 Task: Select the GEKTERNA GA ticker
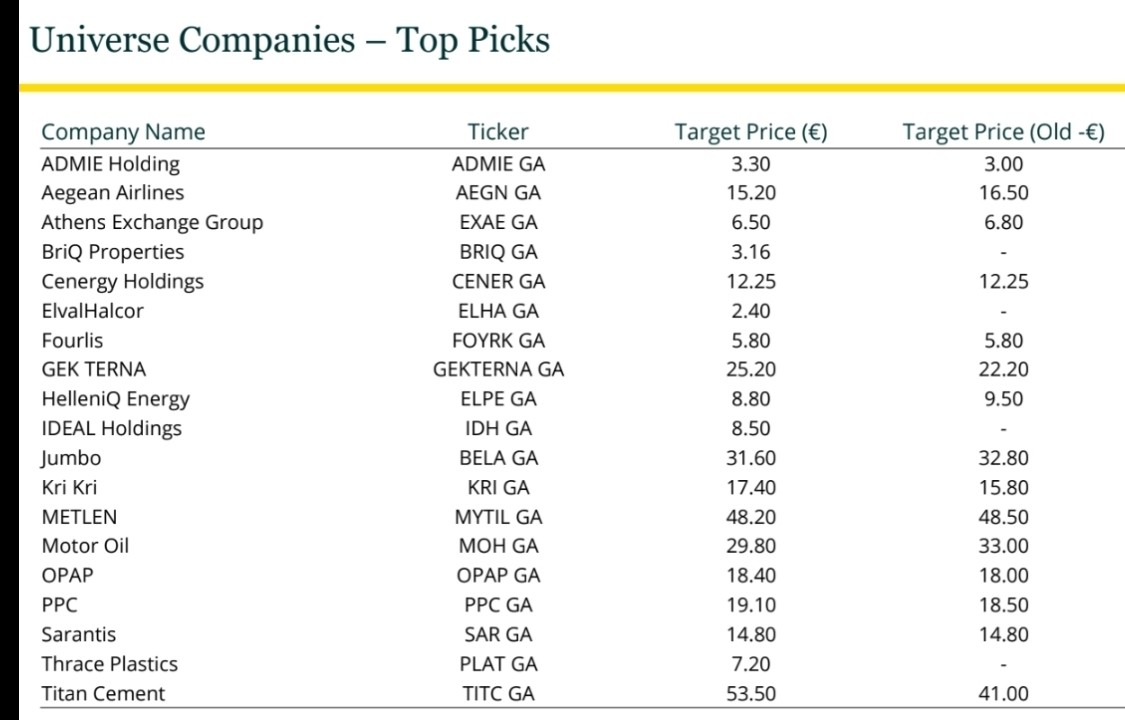tap(498, 370)
